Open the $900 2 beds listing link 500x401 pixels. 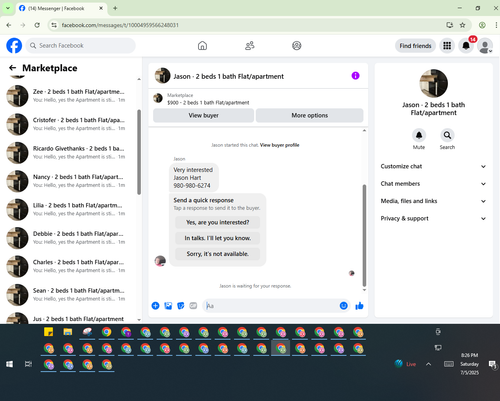208,103
